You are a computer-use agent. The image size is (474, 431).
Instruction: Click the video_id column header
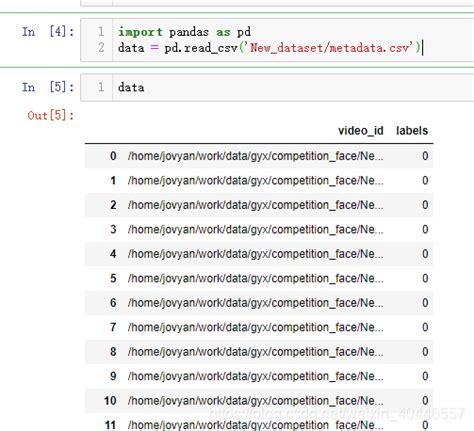(361, 131)
